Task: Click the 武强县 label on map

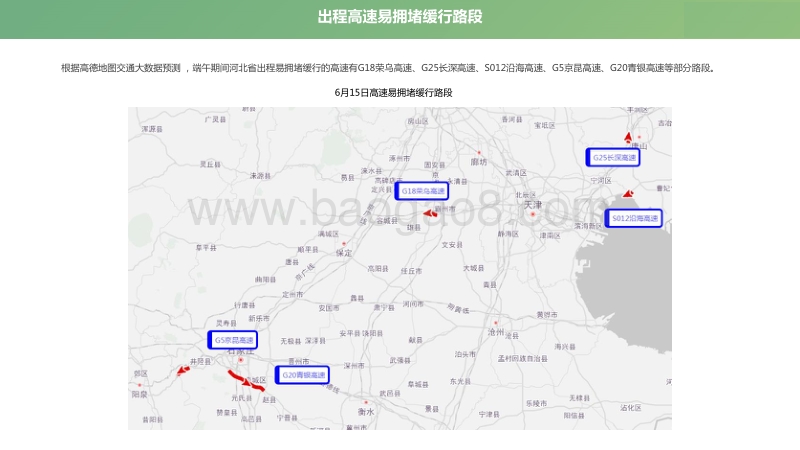Action: click(x=400, y=360)
